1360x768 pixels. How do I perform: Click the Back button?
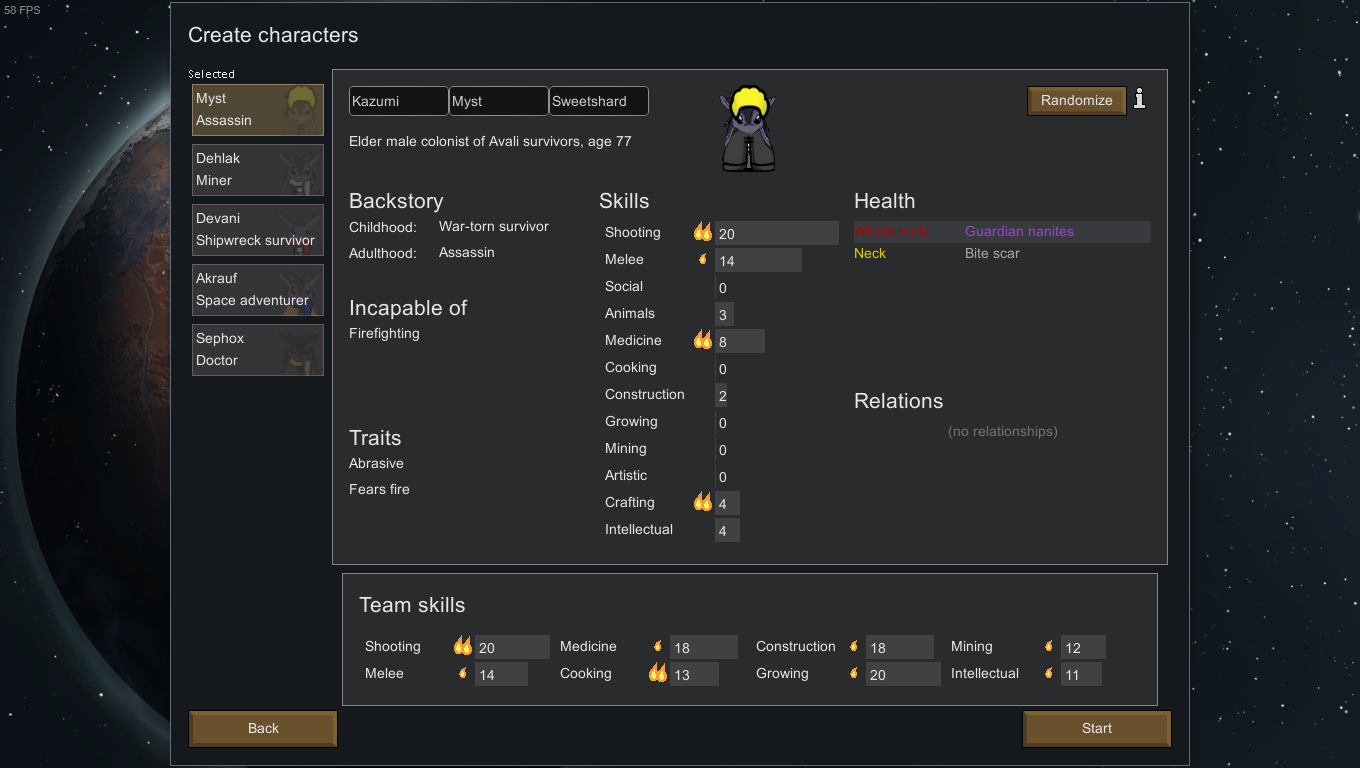click(x=263, y=728)
